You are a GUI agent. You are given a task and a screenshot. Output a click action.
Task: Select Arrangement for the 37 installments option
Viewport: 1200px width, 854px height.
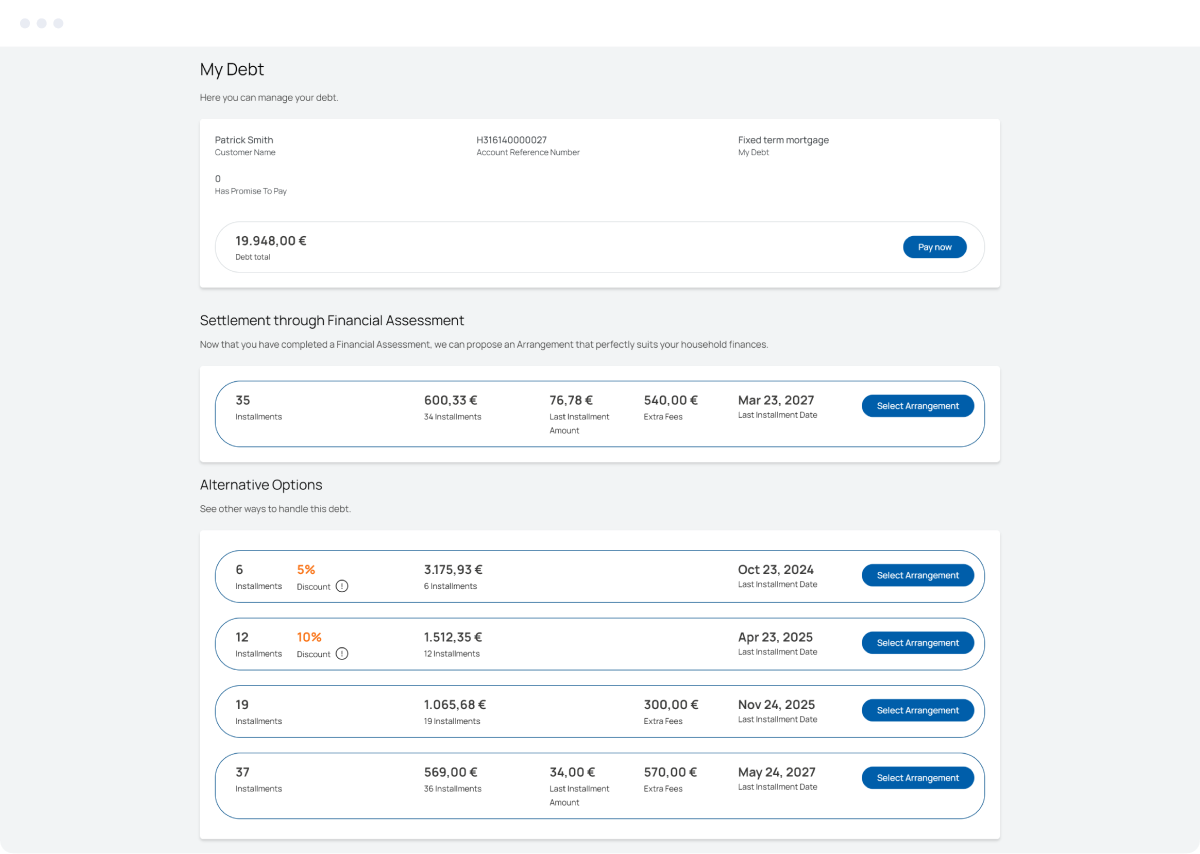point(917,777)
